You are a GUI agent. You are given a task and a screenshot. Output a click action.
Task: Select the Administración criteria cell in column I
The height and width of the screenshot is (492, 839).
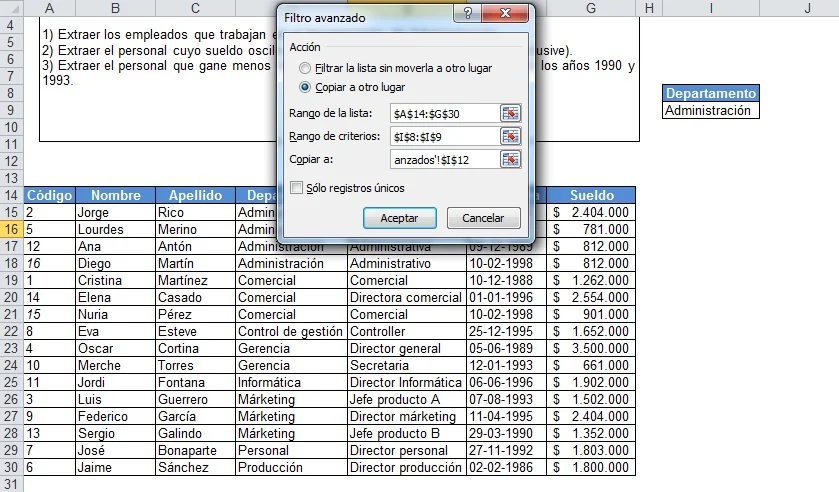710,111
